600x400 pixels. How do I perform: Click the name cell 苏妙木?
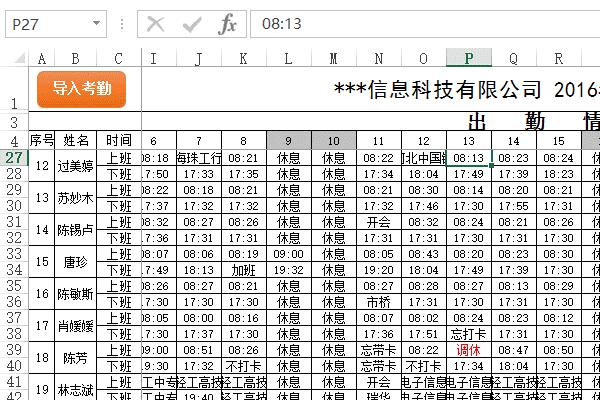pyautogui.click(x=75, y=198)
